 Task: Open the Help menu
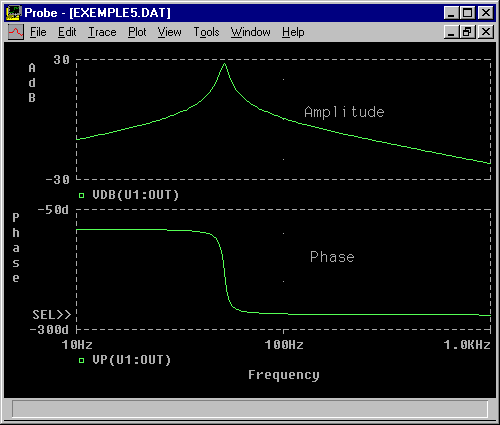pos(293,32)
